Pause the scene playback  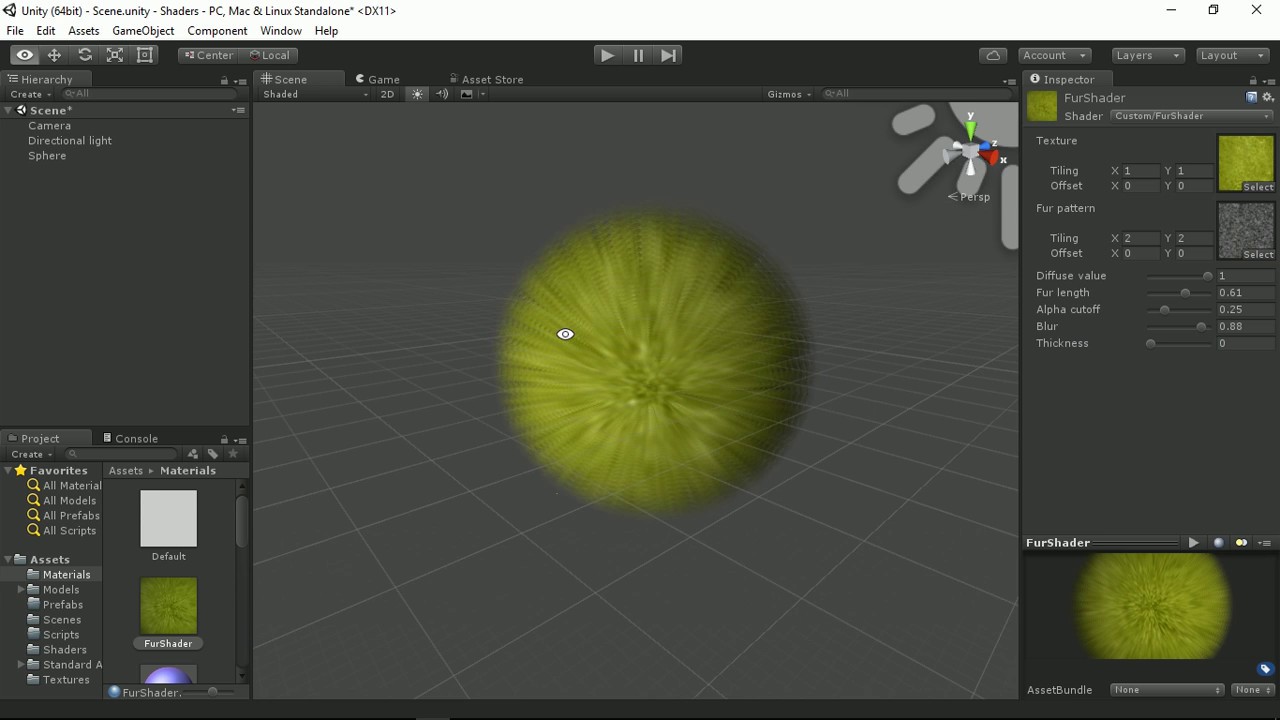pyautogui.click(x=638, y=55)
